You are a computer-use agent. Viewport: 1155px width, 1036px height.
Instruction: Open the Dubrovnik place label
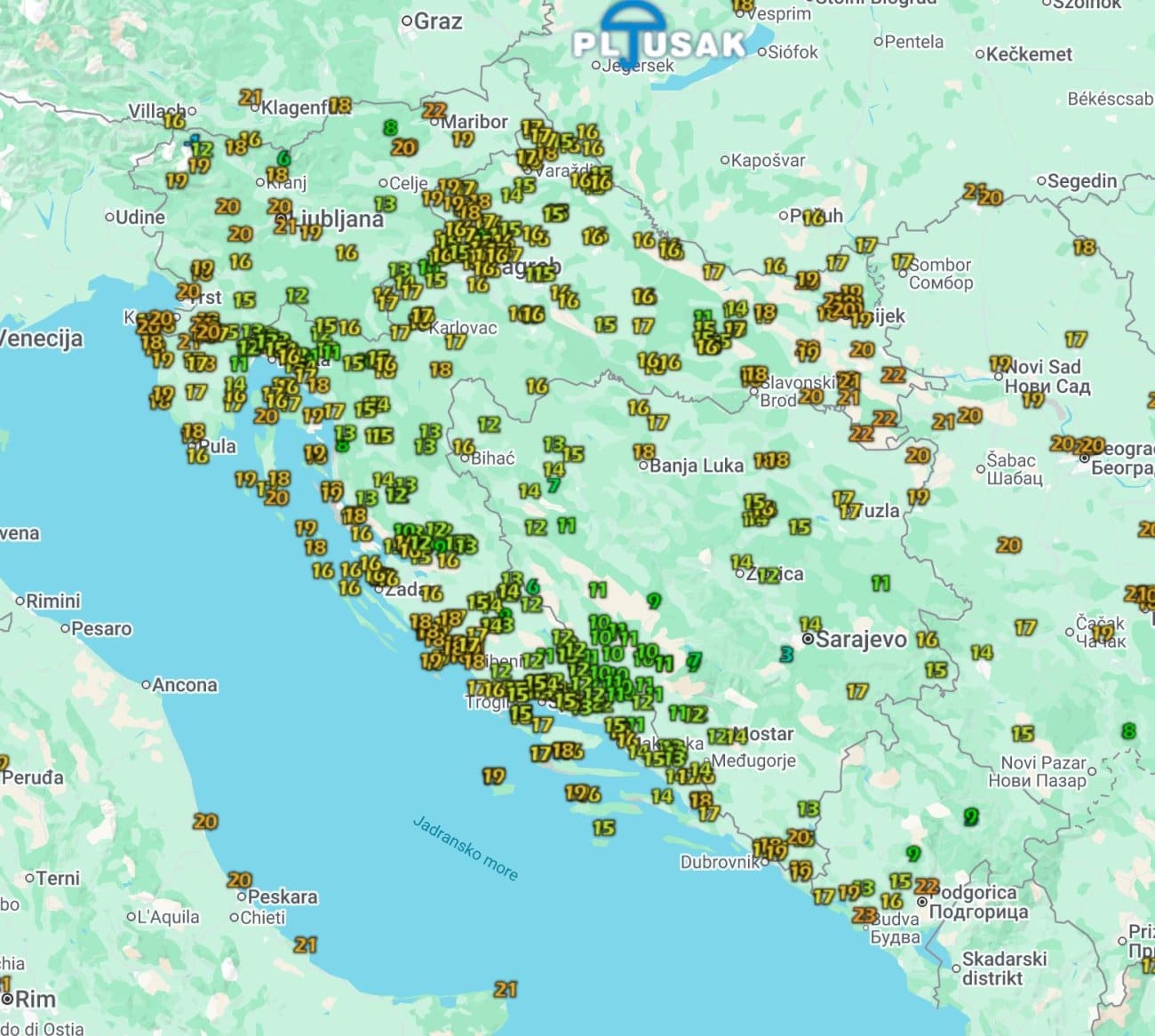click(720, 862)
